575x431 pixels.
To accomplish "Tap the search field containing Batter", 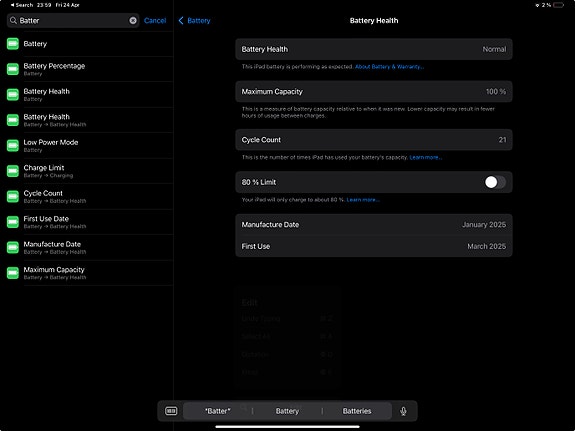I will pyautogui.click(x=73, y=21).
